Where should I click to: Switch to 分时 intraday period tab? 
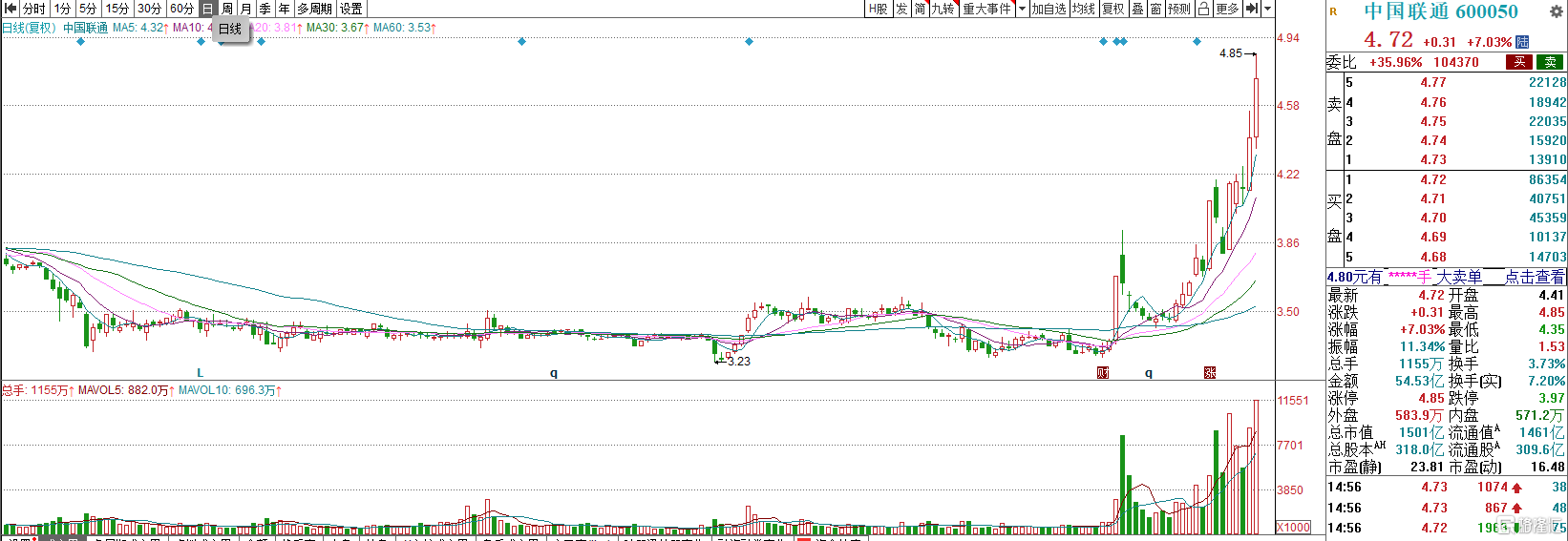33,9
